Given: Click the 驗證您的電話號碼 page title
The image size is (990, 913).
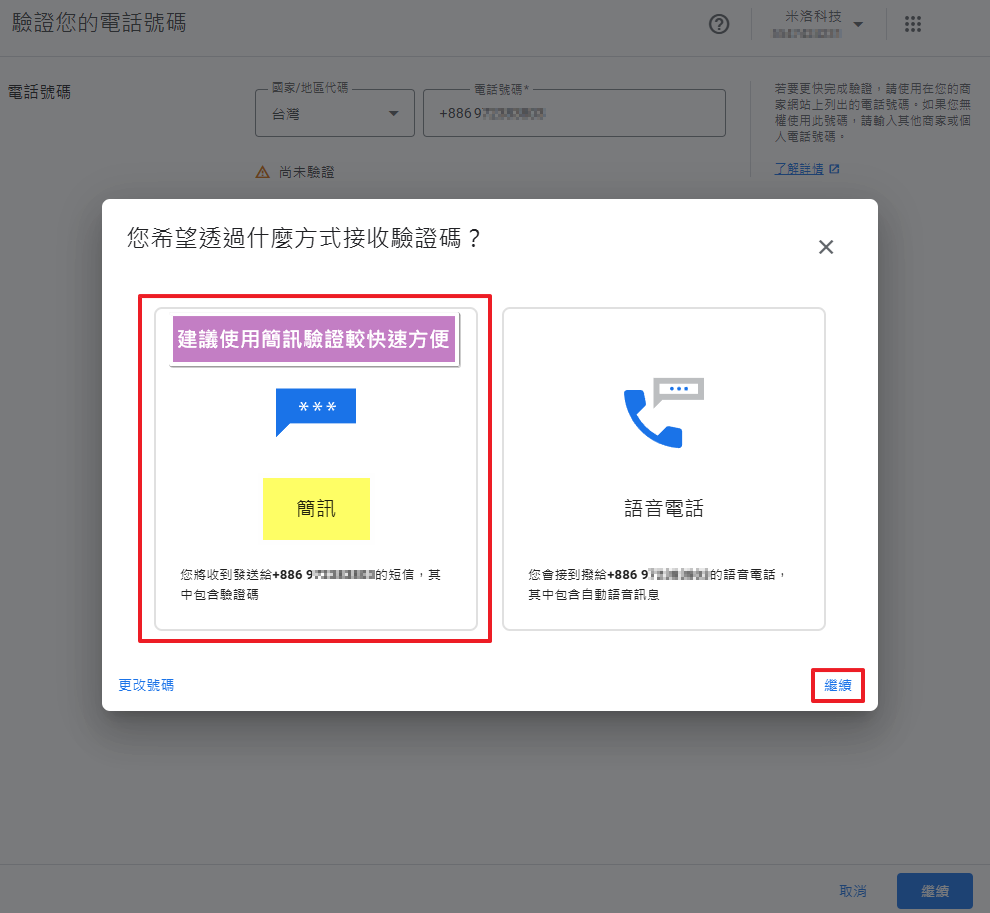Looking at the screenshot, I should coord(98,23).
